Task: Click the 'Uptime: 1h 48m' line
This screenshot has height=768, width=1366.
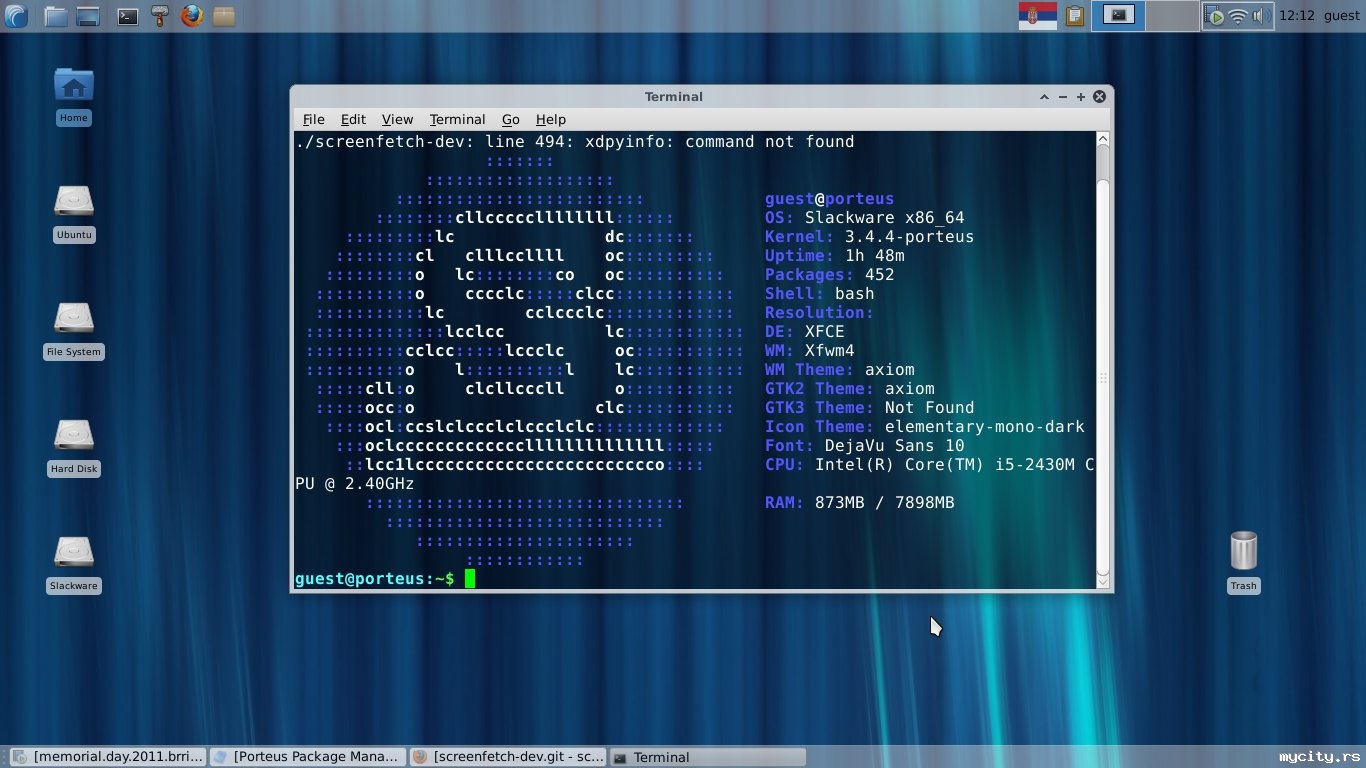Action: [x=835, y=256]
